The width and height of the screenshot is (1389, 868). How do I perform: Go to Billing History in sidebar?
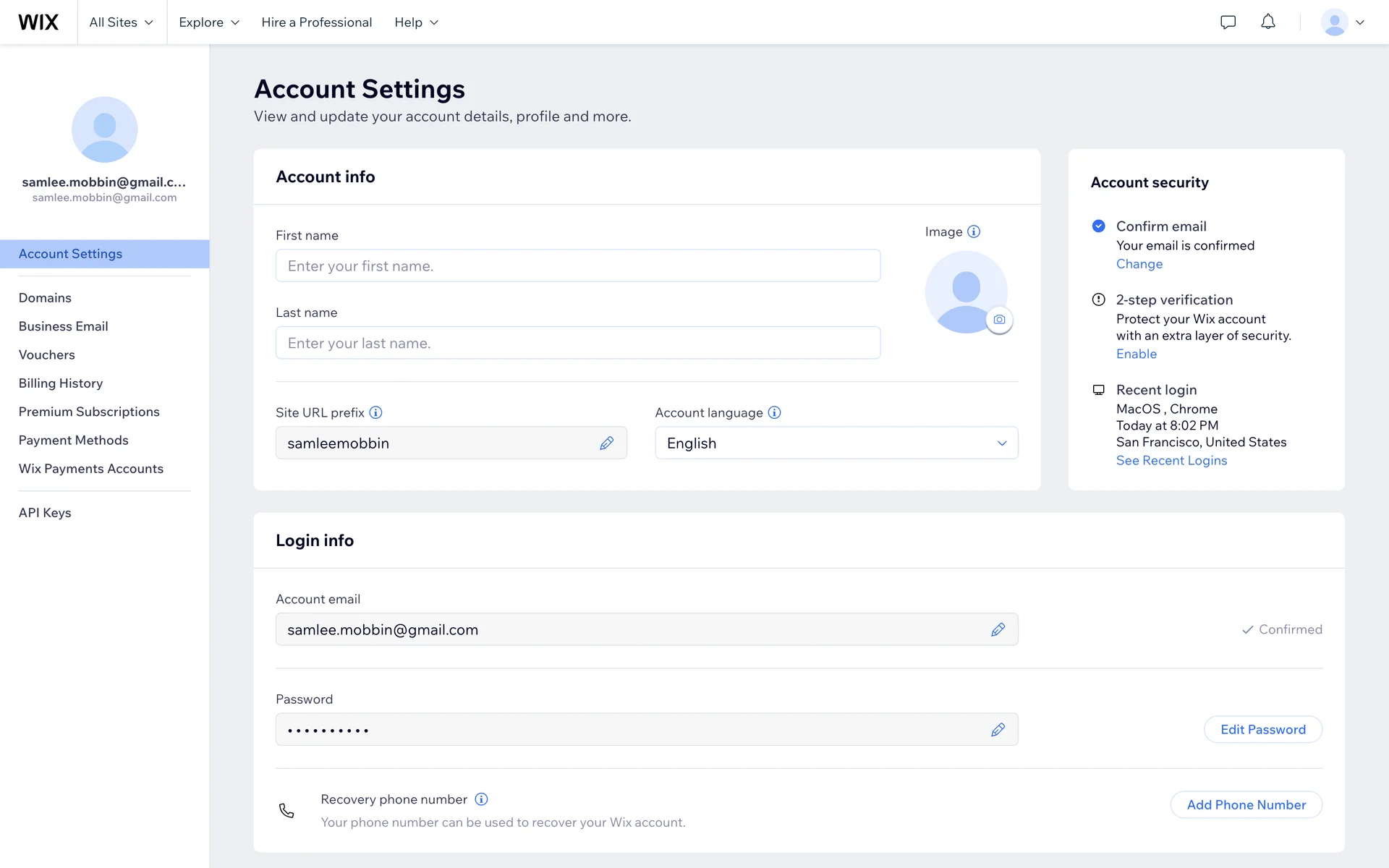click(x=61, y=383)
